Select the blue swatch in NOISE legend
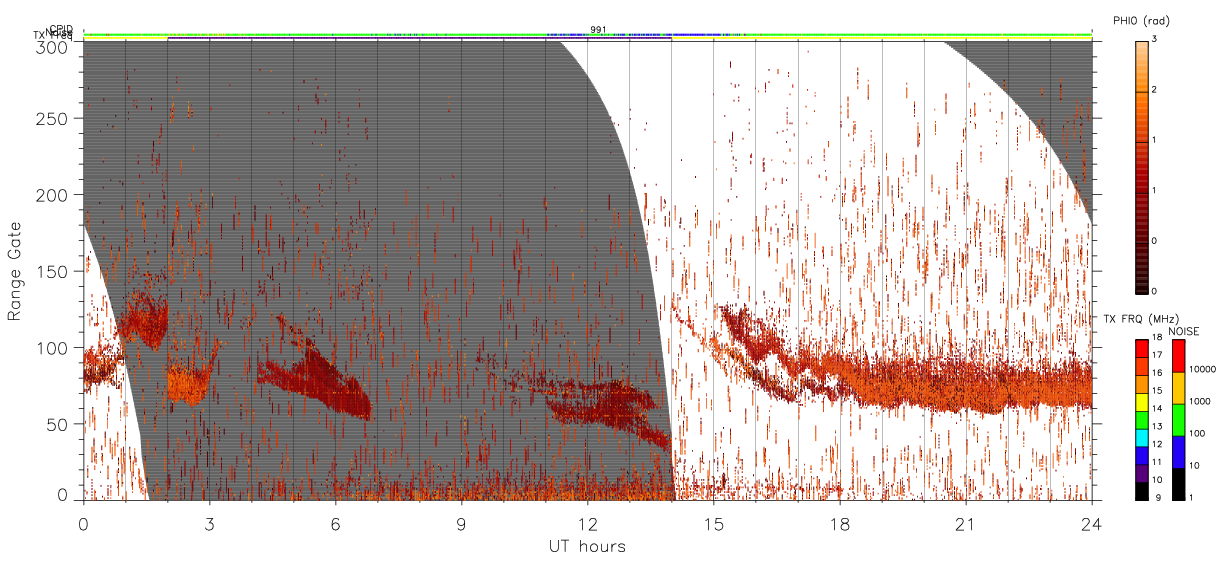 click(1179, 452)
